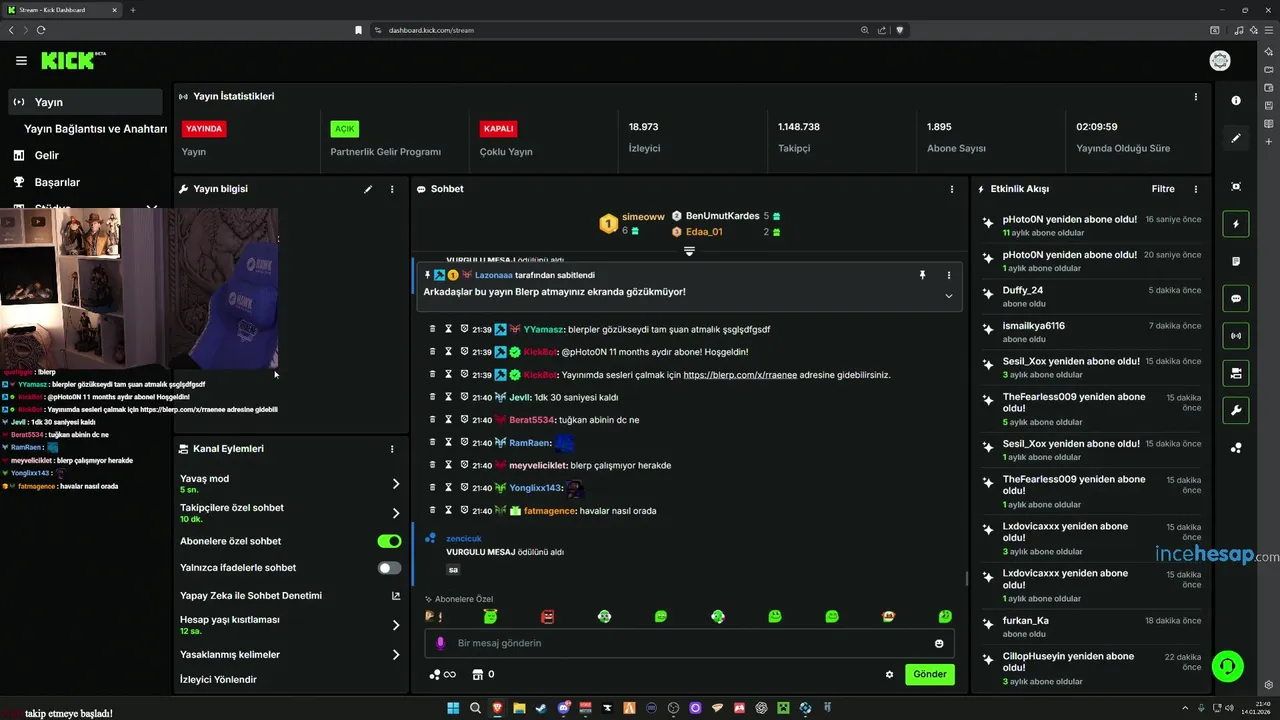The width and height of the screenshot is (1280, 720).
Task: Open the green headset support button
Action: click(1227, 665)
